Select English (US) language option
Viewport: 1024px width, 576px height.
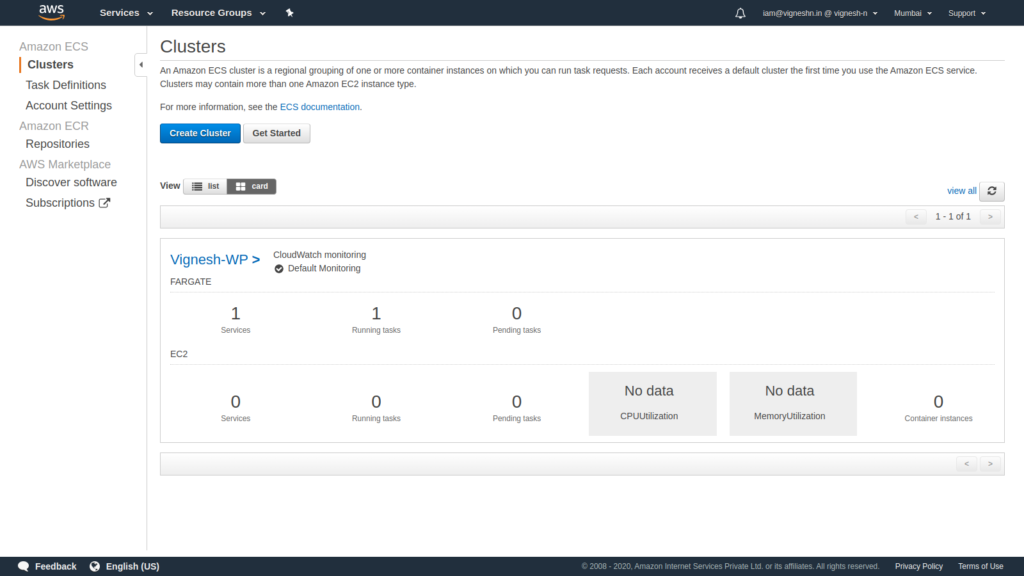(x=133, y=566)
